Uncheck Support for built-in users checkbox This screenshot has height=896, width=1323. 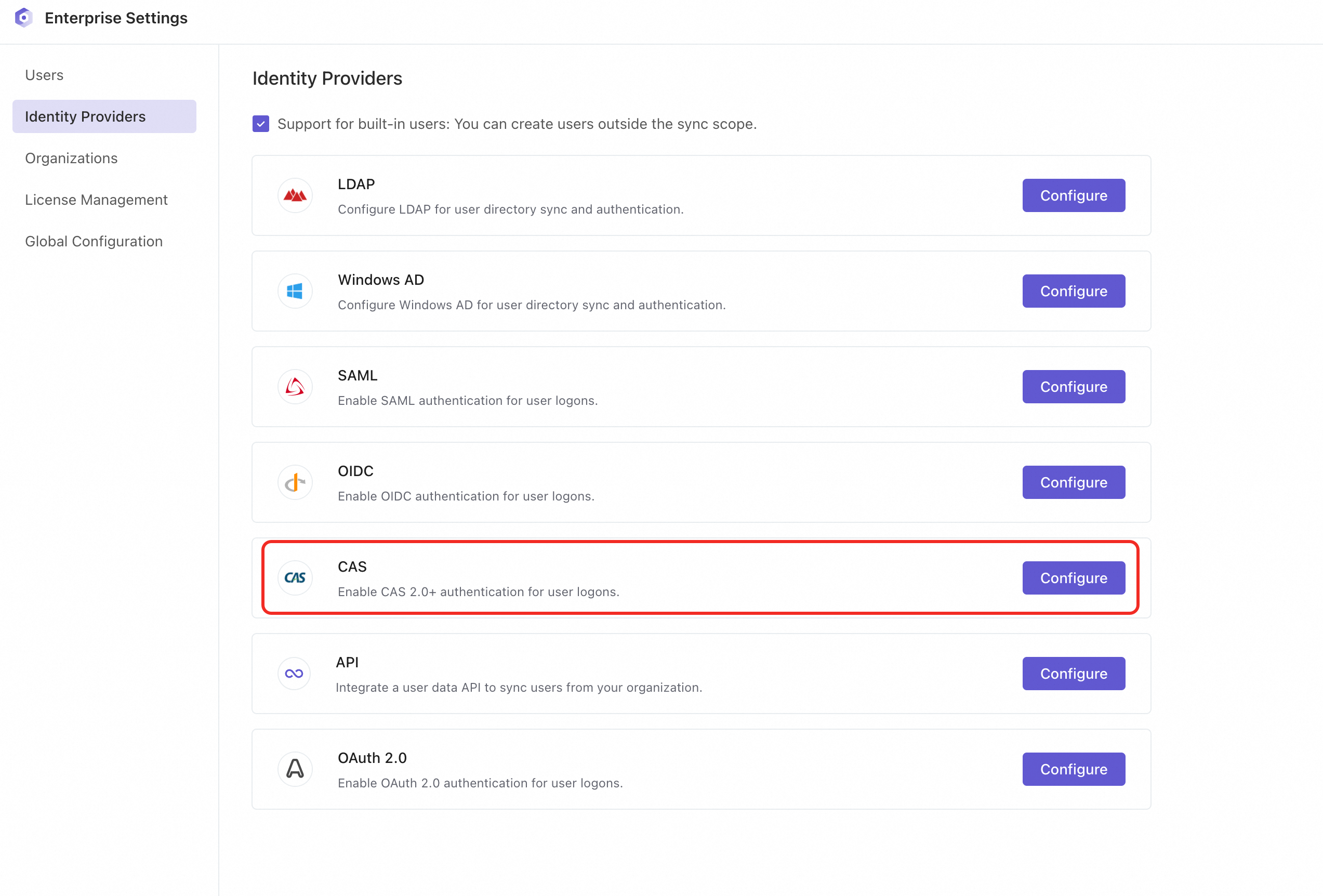click(261, 124)
